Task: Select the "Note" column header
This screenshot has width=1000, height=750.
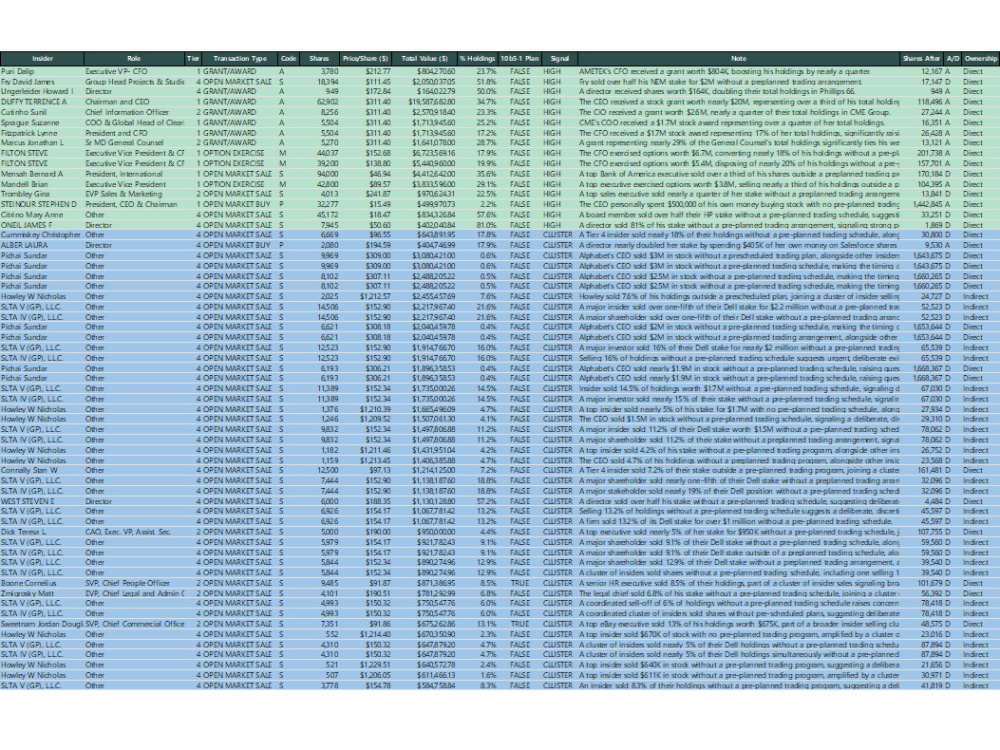Action: point(739,59)
